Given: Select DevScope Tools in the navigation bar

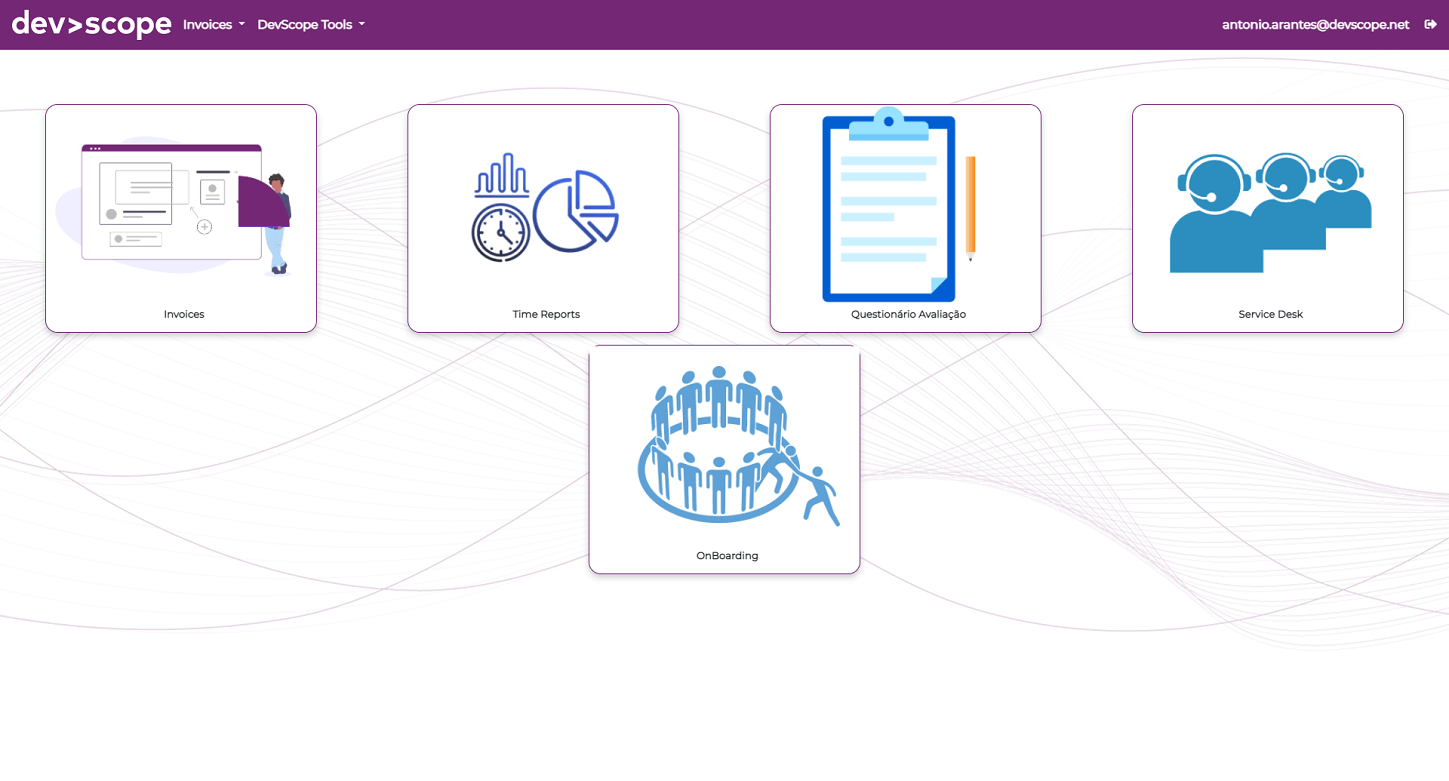Looking at the screenshot, I should [x=303, y=24].
